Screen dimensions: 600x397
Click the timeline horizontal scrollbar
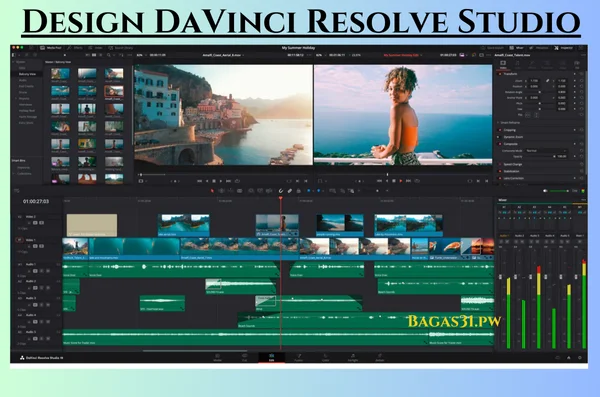(195, 350)
